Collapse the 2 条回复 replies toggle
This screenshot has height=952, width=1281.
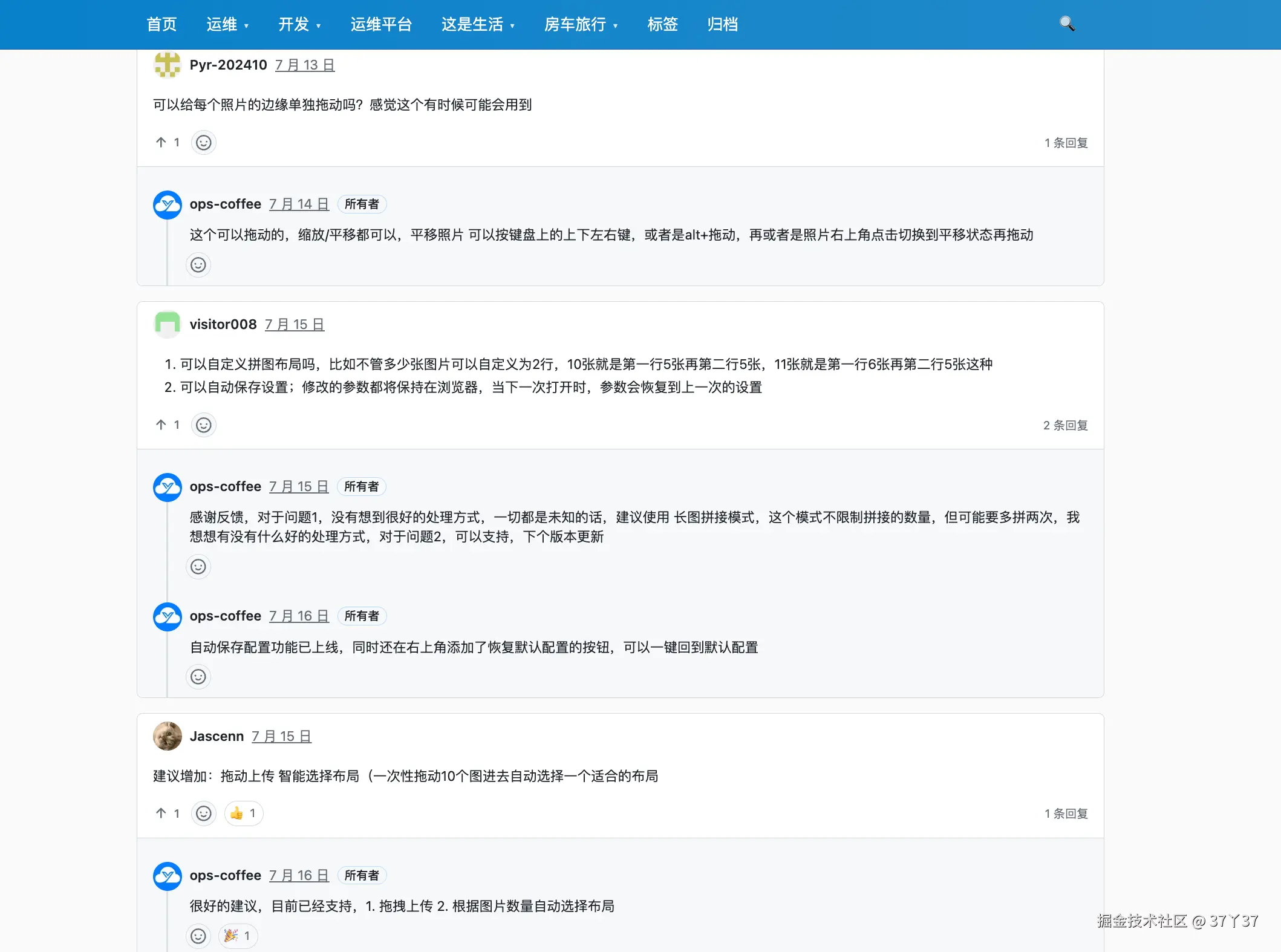click(x=1065, y=425)
